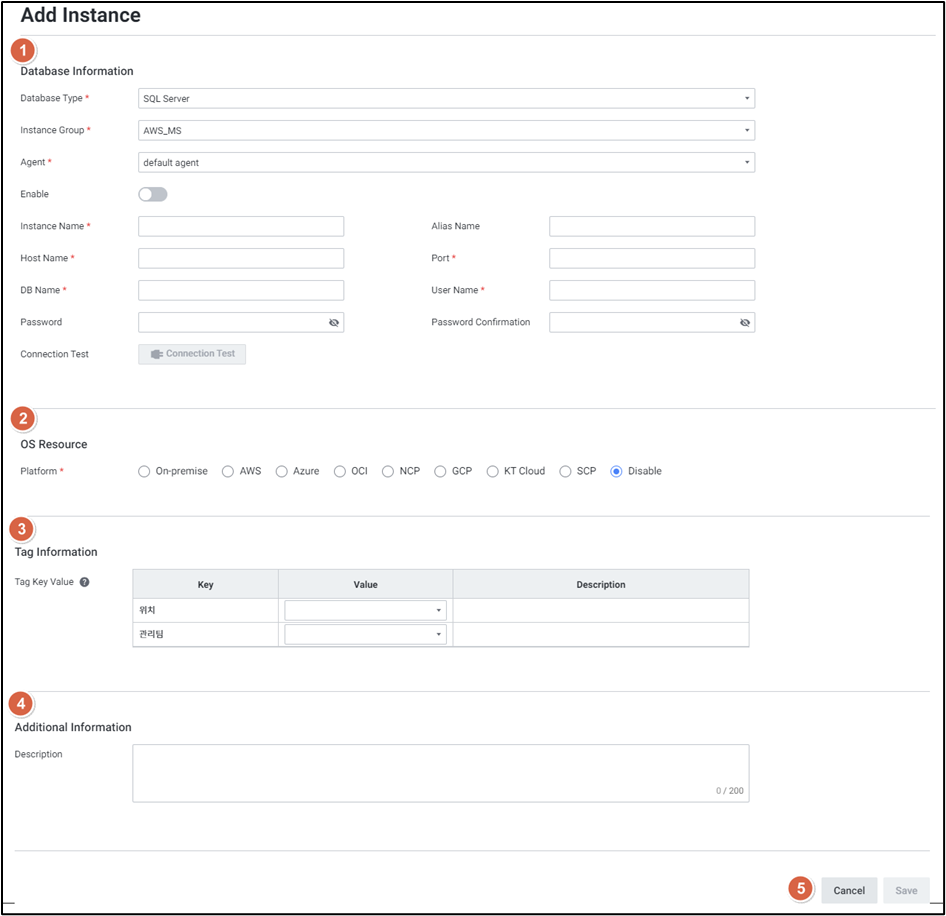
Task: Expand the Instance Group dropdown
Action: (x=446, y=131)
